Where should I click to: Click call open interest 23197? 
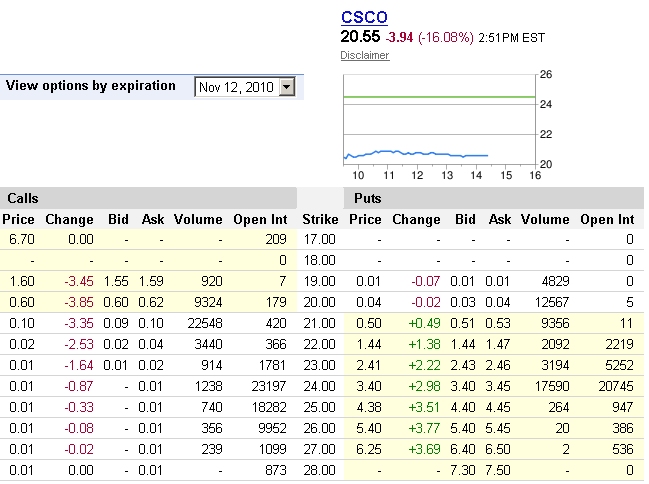click(x=269, y=386)
